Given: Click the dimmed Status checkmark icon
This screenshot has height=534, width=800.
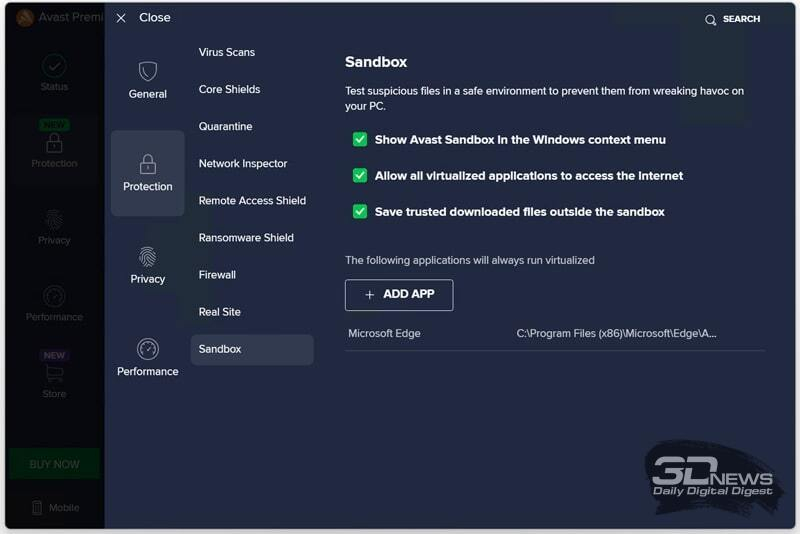Looking at the screenshot, I should tap(54, 65).
